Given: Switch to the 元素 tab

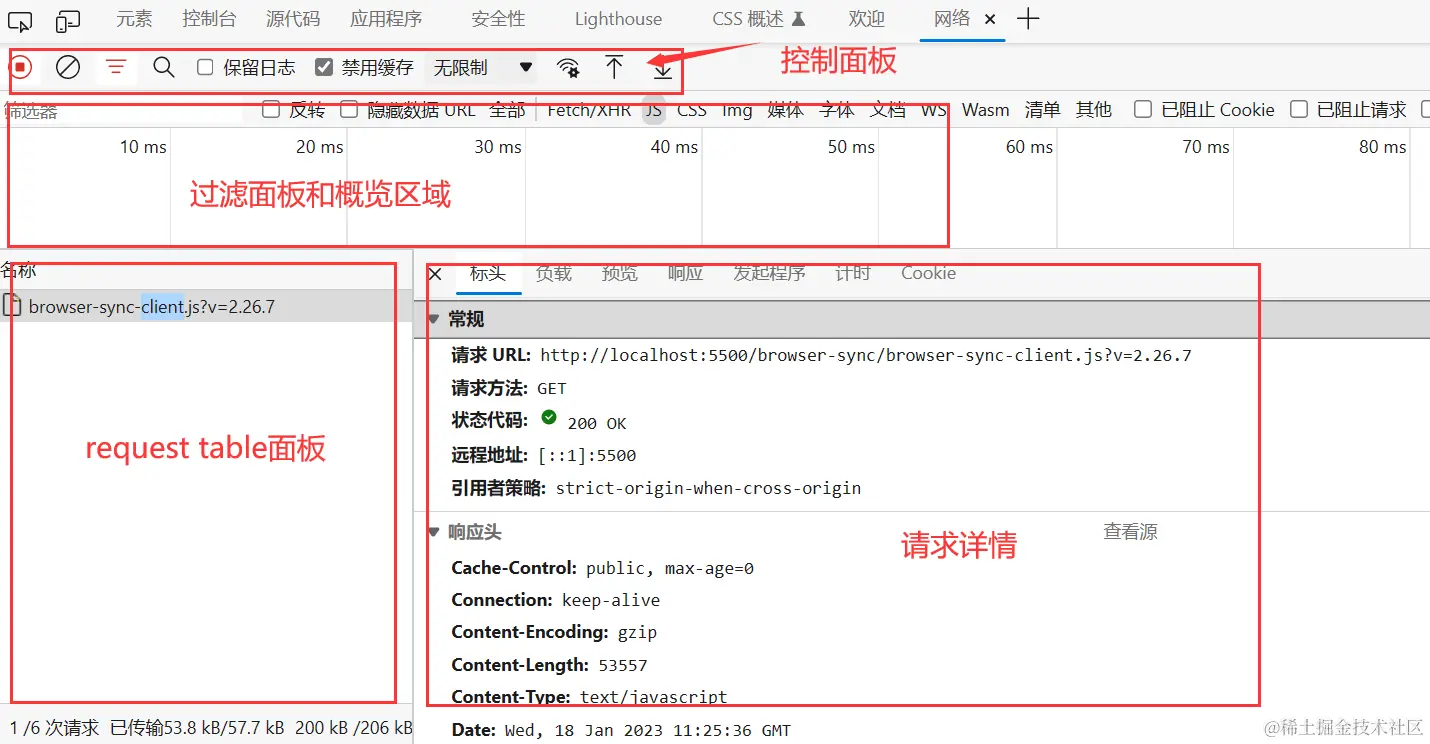Looking at the screenshot, I should tap(134, 19).
